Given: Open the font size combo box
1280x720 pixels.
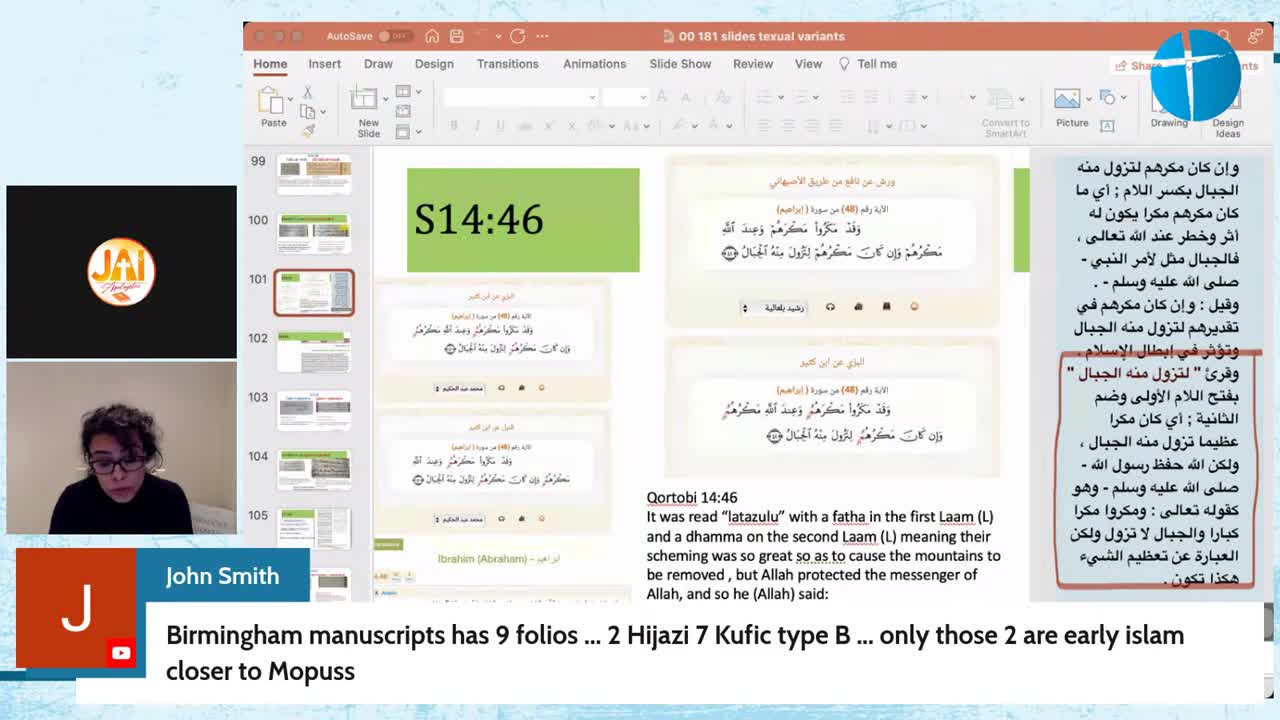Looking at the screenshot, I should pyautogui.click(x=626, y=97).
